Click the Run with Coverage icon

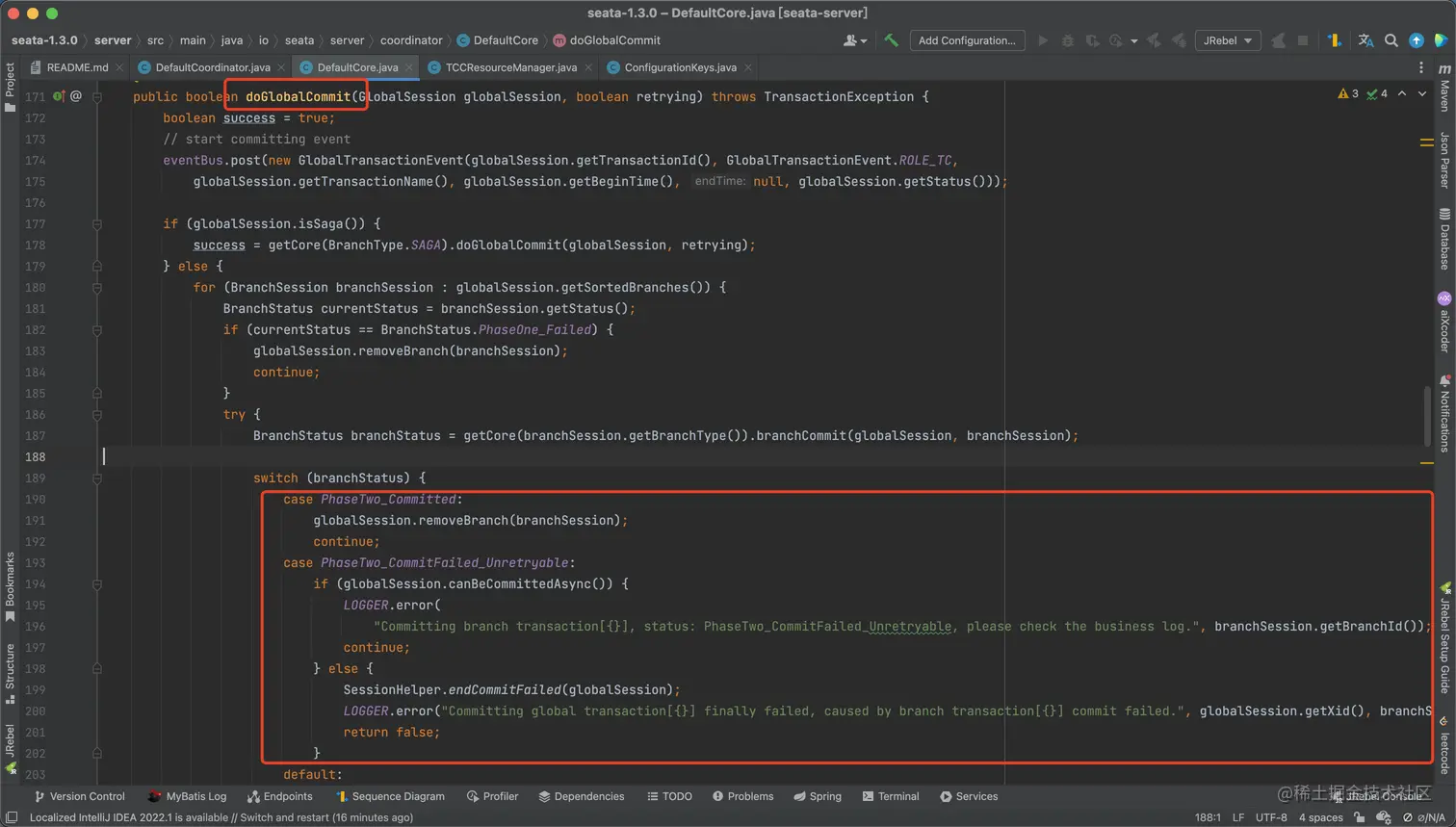(x=1092, y=40)
